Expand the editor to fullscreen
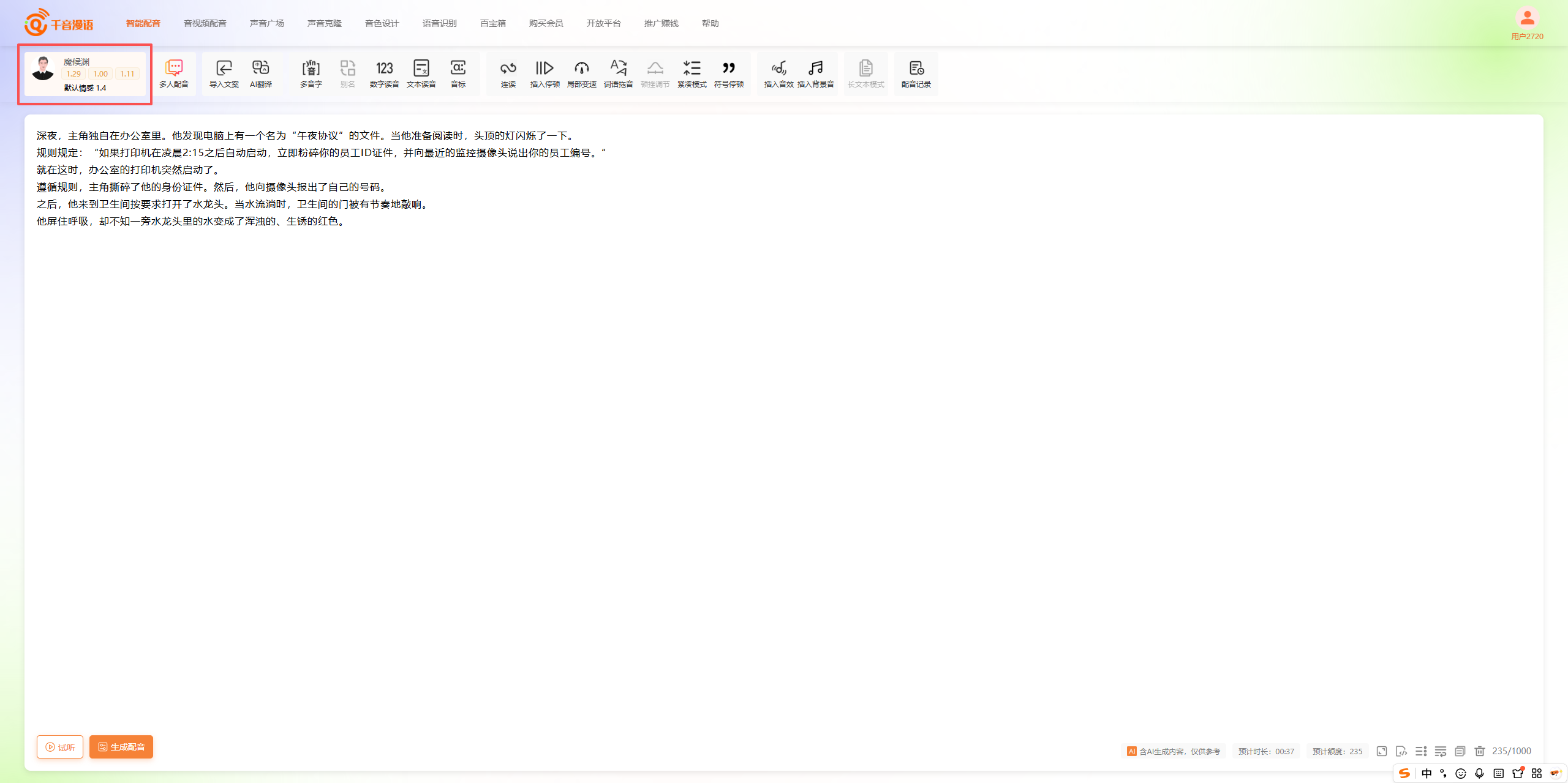Viewport: 1568px width, 783px height. click(x=1382, y=751)
